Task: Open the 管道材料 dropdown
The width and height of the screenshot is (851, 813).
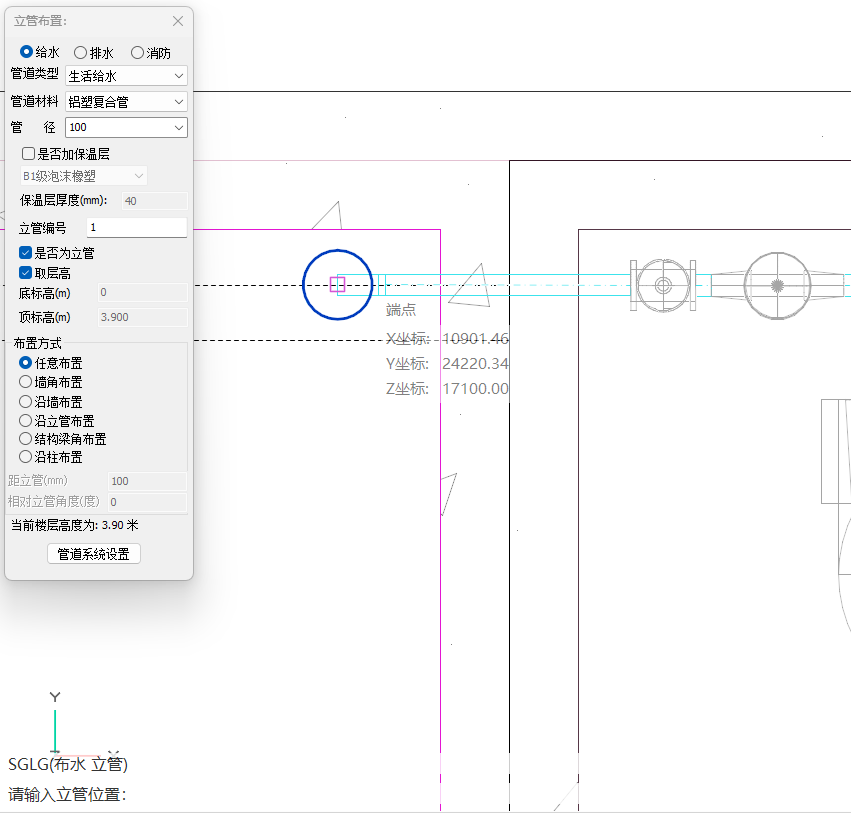Action: tap(126, 102)
